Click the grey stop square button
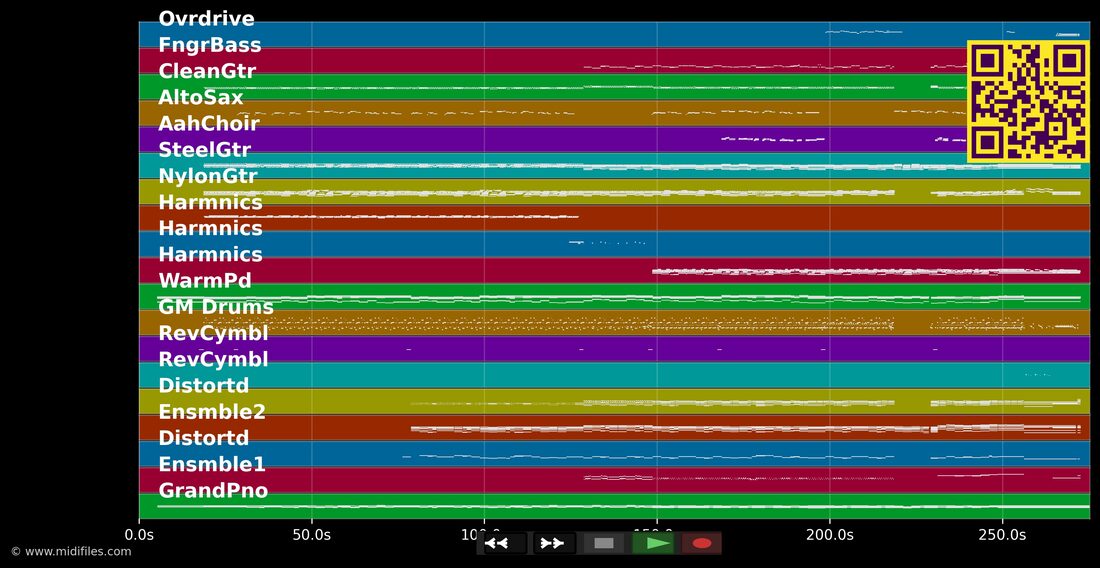The image size is (1100, 568). click(603, 543)
